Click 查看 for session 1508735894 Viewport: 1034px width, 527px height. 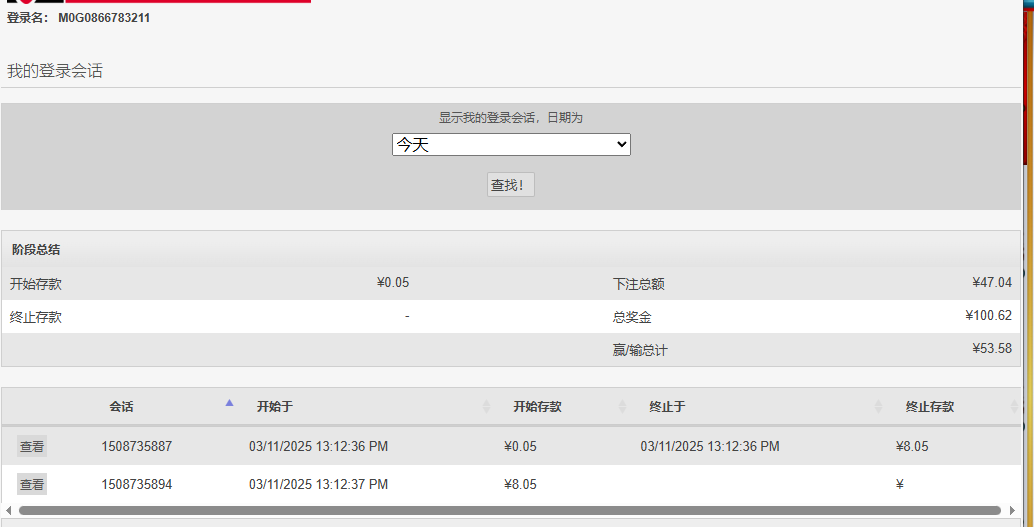click(x=32, y=485)
